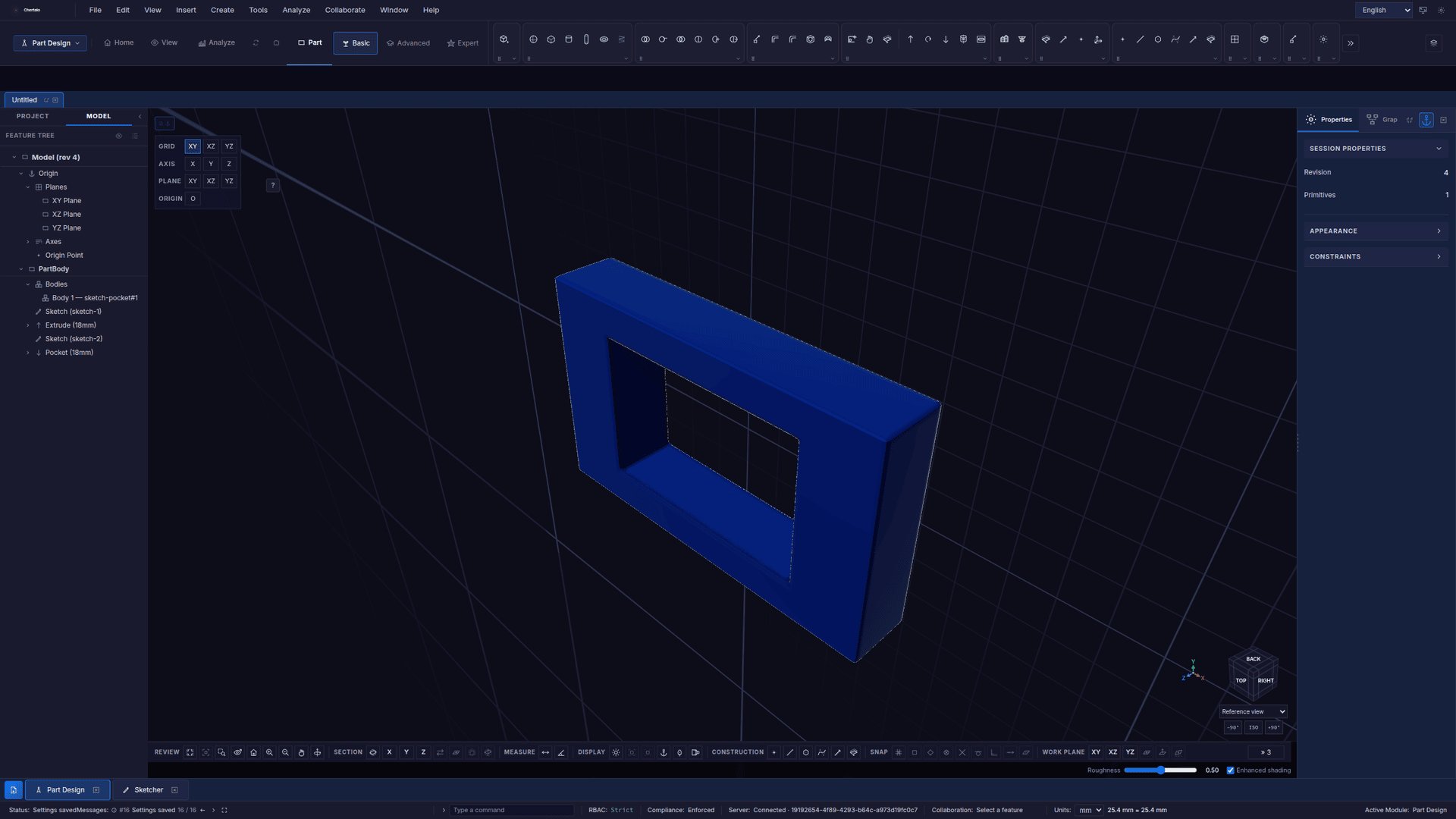Toggle the Z axis display in AXIS row
Image resolution: width=1456 pixels, height=819 pixels.
pyautogui.click(x=229, y=164)
